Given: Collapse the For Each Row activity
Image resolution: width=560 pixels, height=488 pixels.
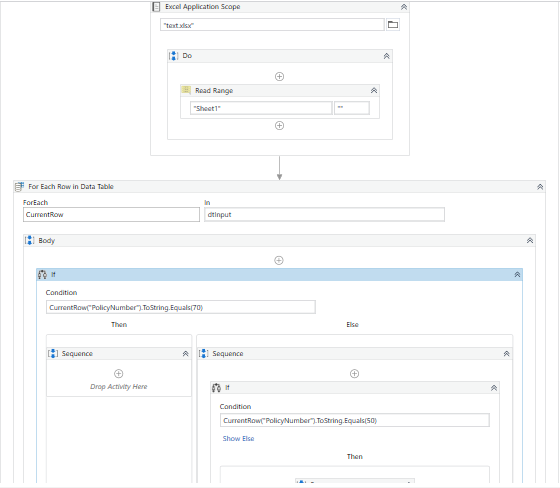Looking at the screenshot, I should [x=540, y=187].
